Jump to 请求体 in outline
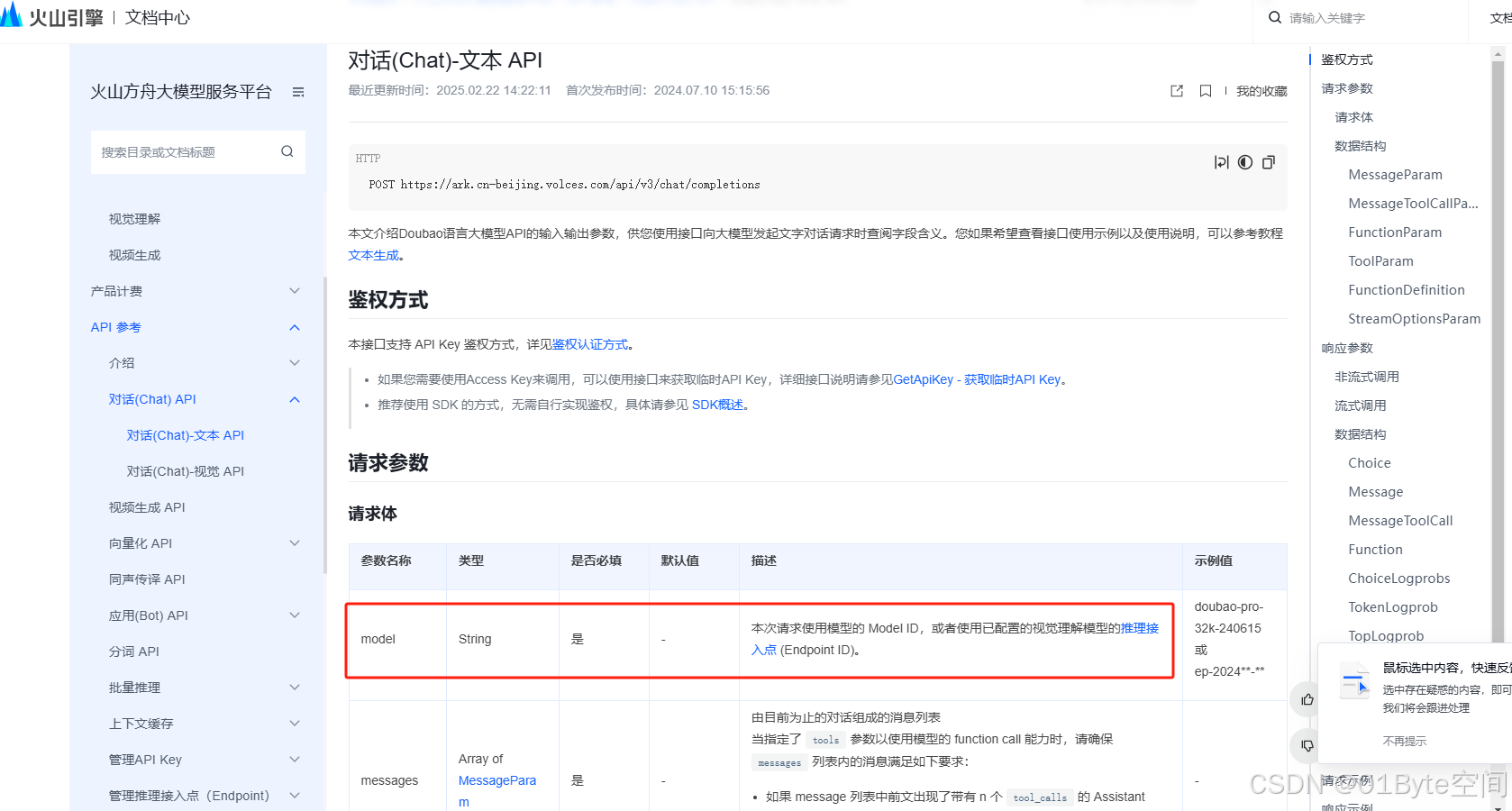1512x811 pixels. click(x=1353, y=117)
